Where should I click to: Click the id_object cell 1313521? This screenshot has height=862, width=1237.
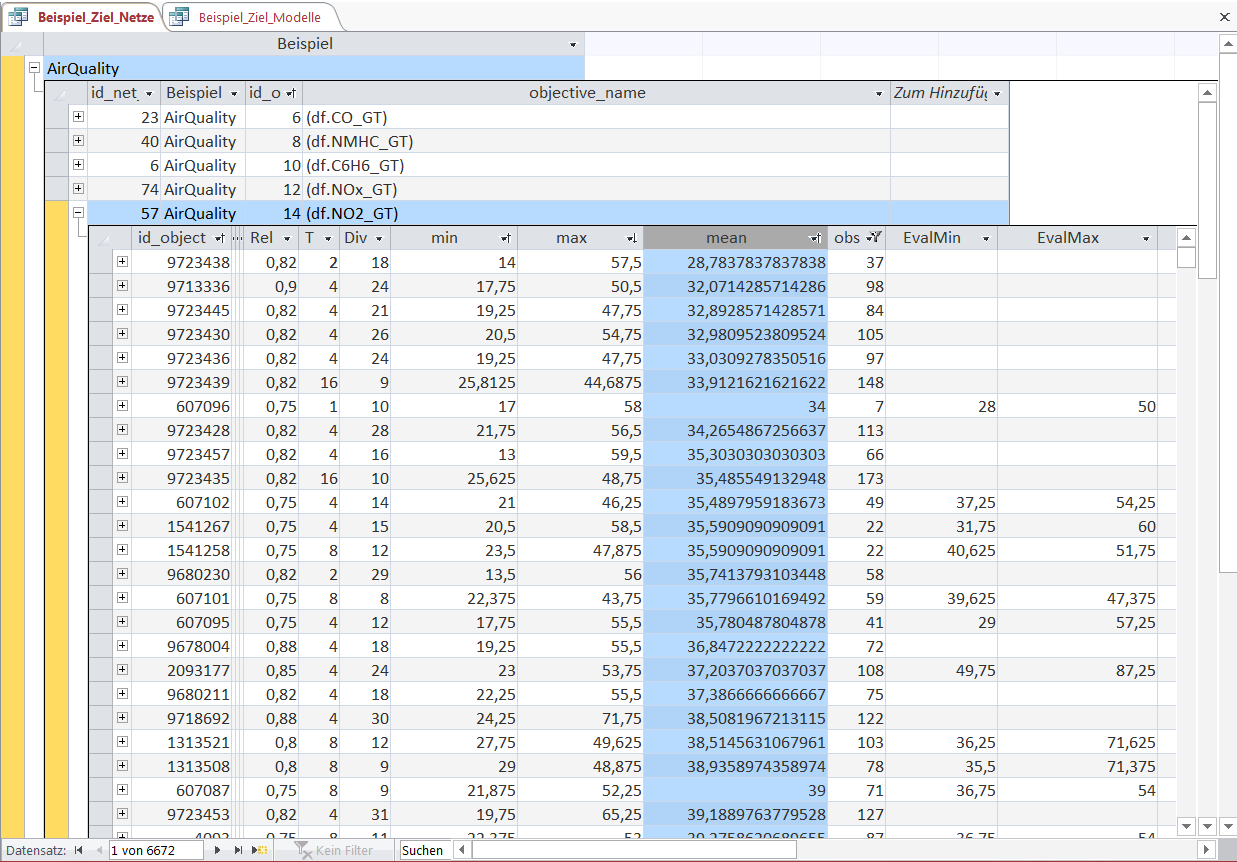[182, 743]
